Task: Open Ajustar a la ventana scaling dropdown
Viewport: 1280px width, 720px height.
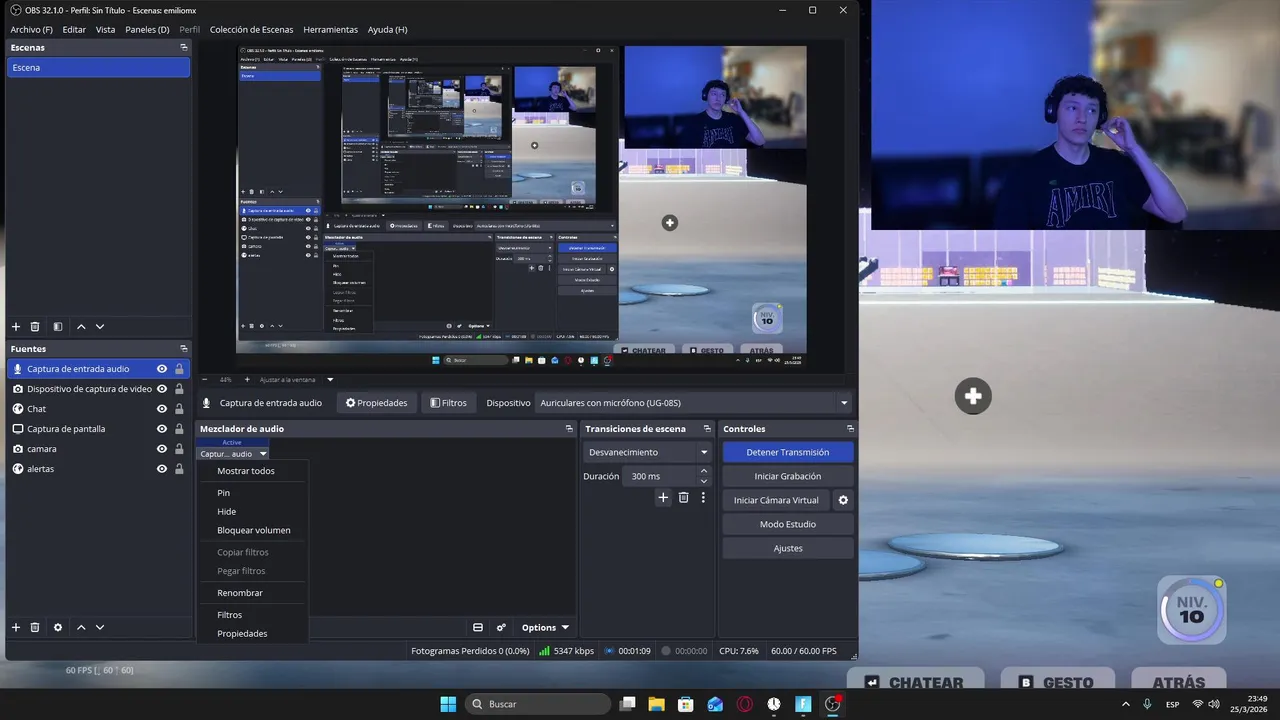Action: (x=296, y=380)
